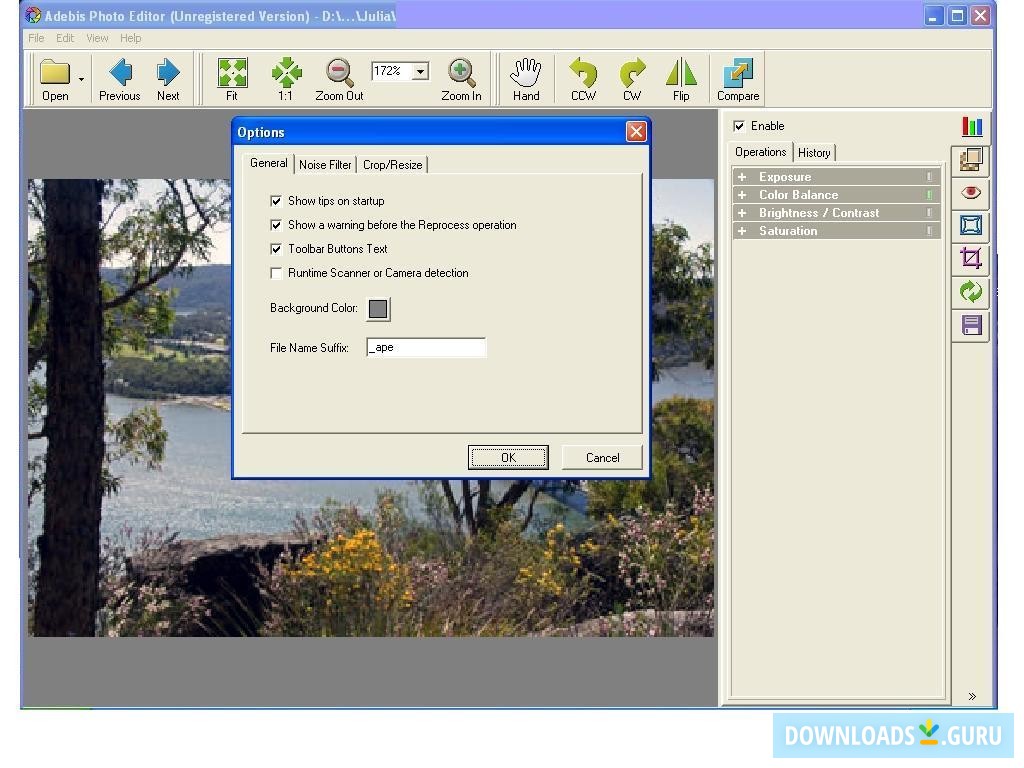1024x768 pixels.
Task: Expand the Saturation section
Action: coord(742,231)
